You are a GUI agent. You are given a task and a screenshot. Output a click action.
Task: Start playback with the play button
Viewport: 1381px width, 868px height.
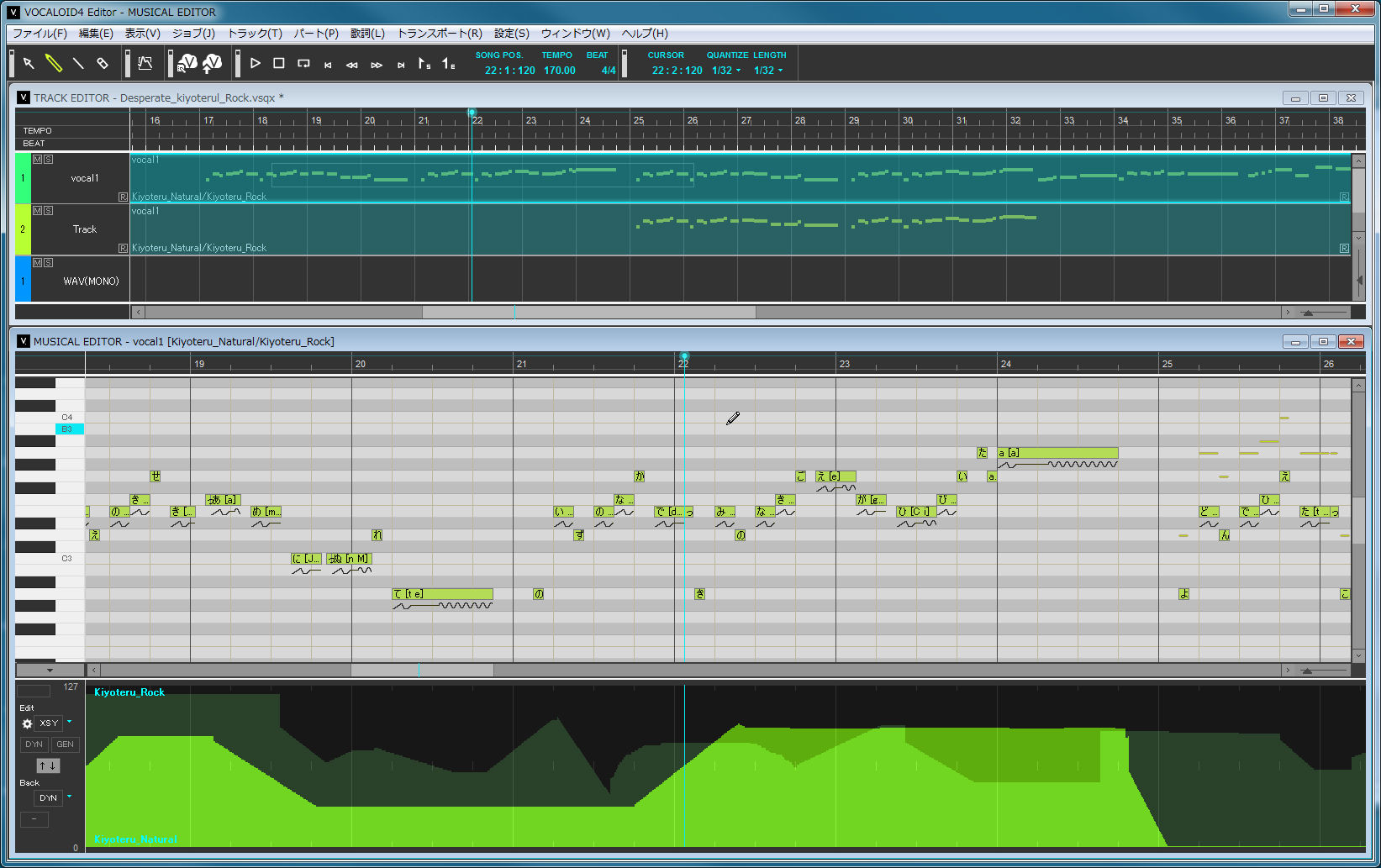(x=256, y=63)
